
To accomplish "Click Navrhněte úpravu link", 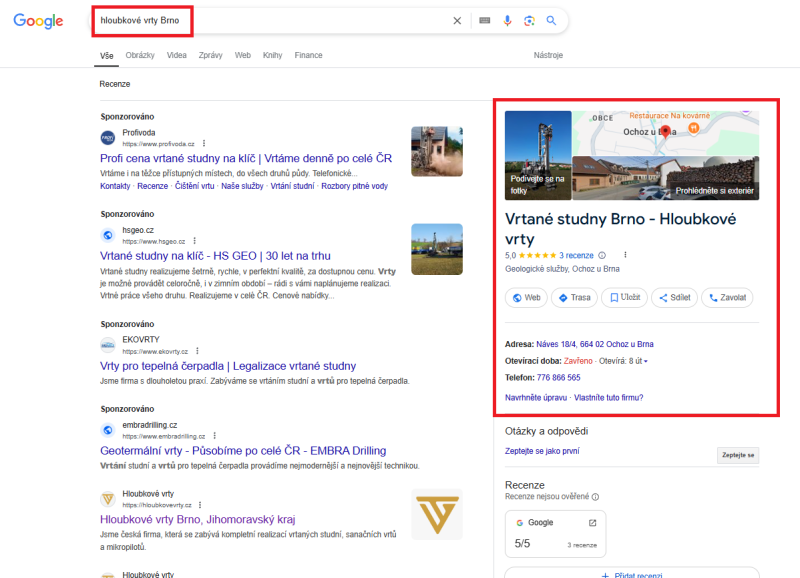I will (x=536, y=397).
